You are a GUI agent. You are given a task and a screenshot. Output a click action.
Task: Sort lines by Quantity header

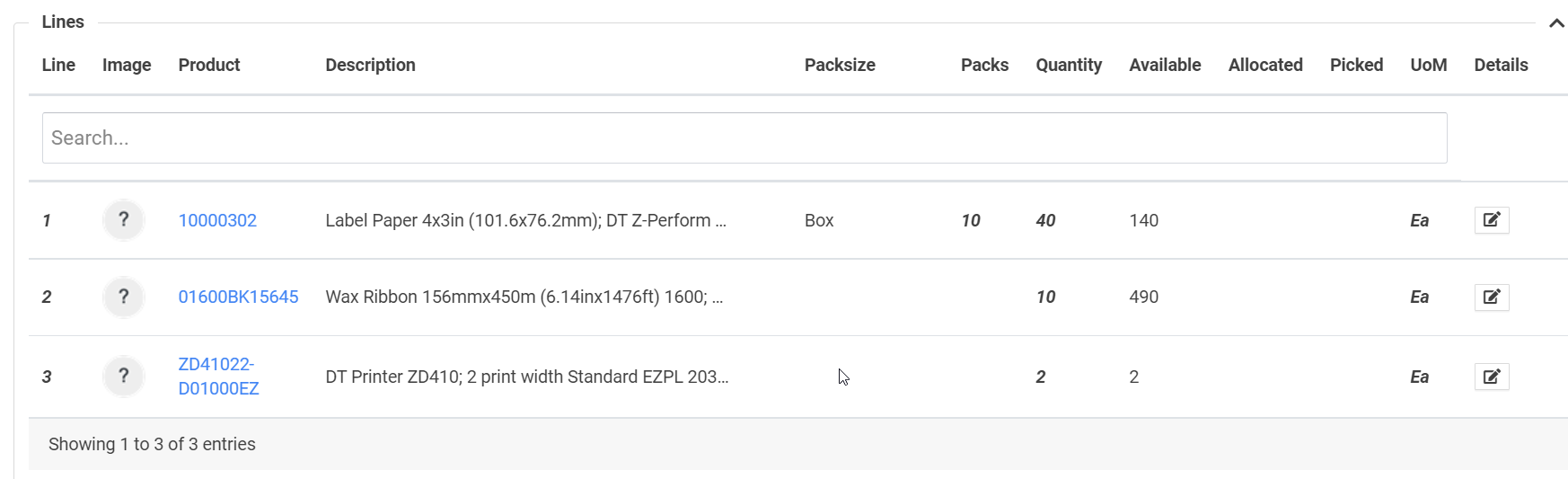pyautogui.click(x=1069, y=65)
